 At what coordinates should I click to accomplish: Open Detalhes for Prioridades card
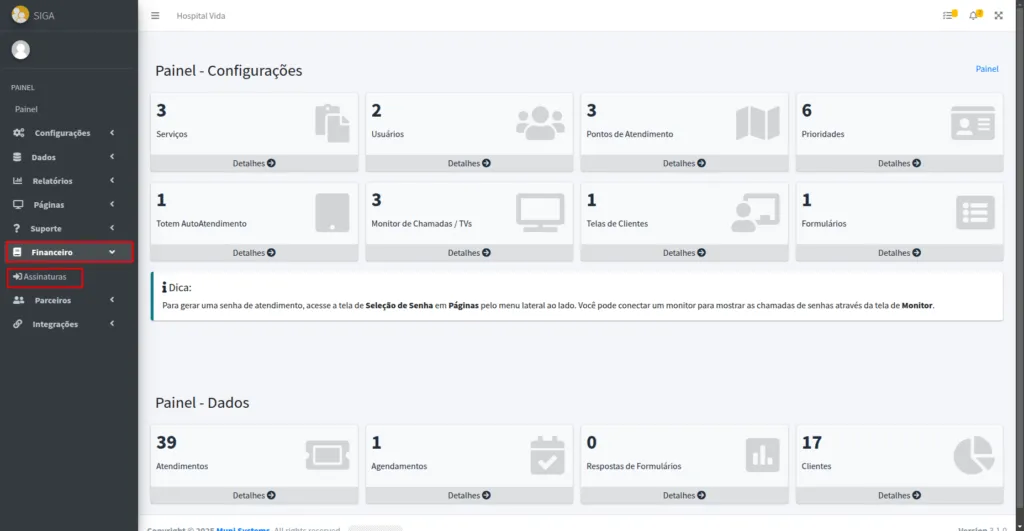899,163
